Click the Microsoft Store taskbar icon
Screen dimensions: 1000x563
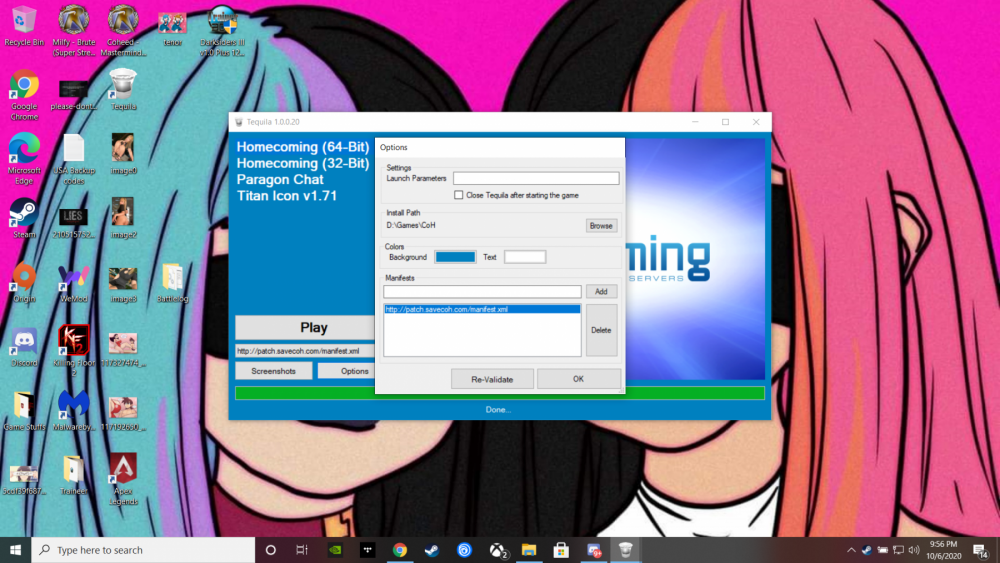pos(561,550)
